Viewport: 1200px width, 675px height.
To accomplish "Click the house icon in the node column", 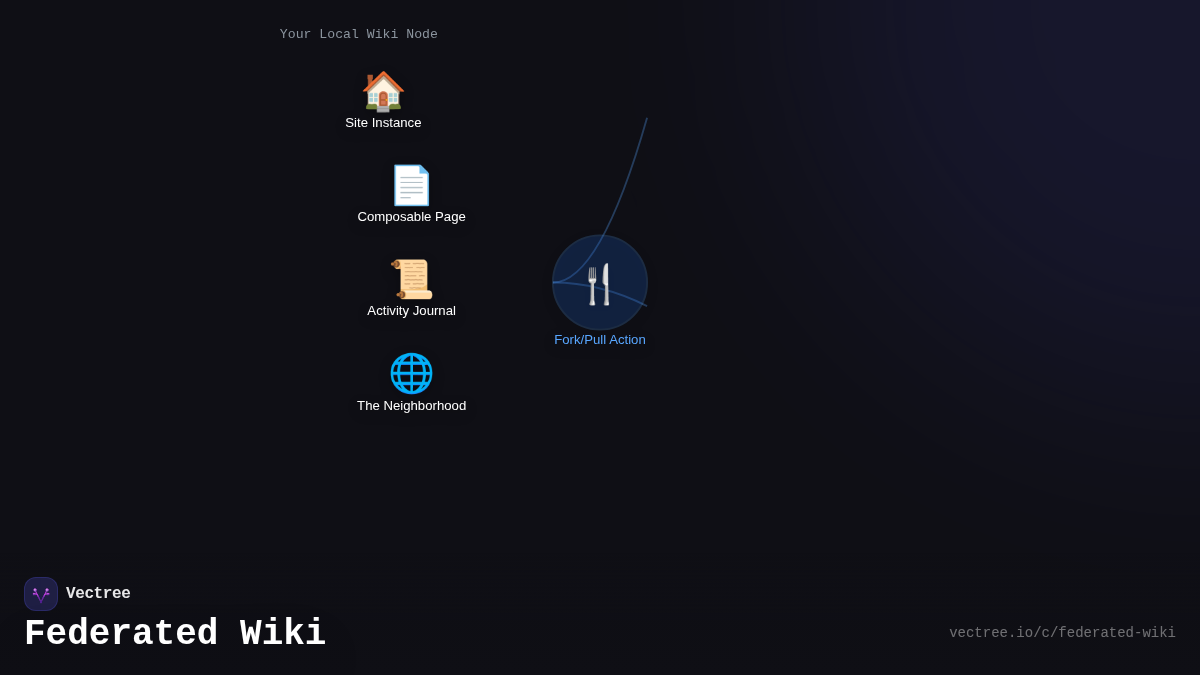I will [383, 90].
